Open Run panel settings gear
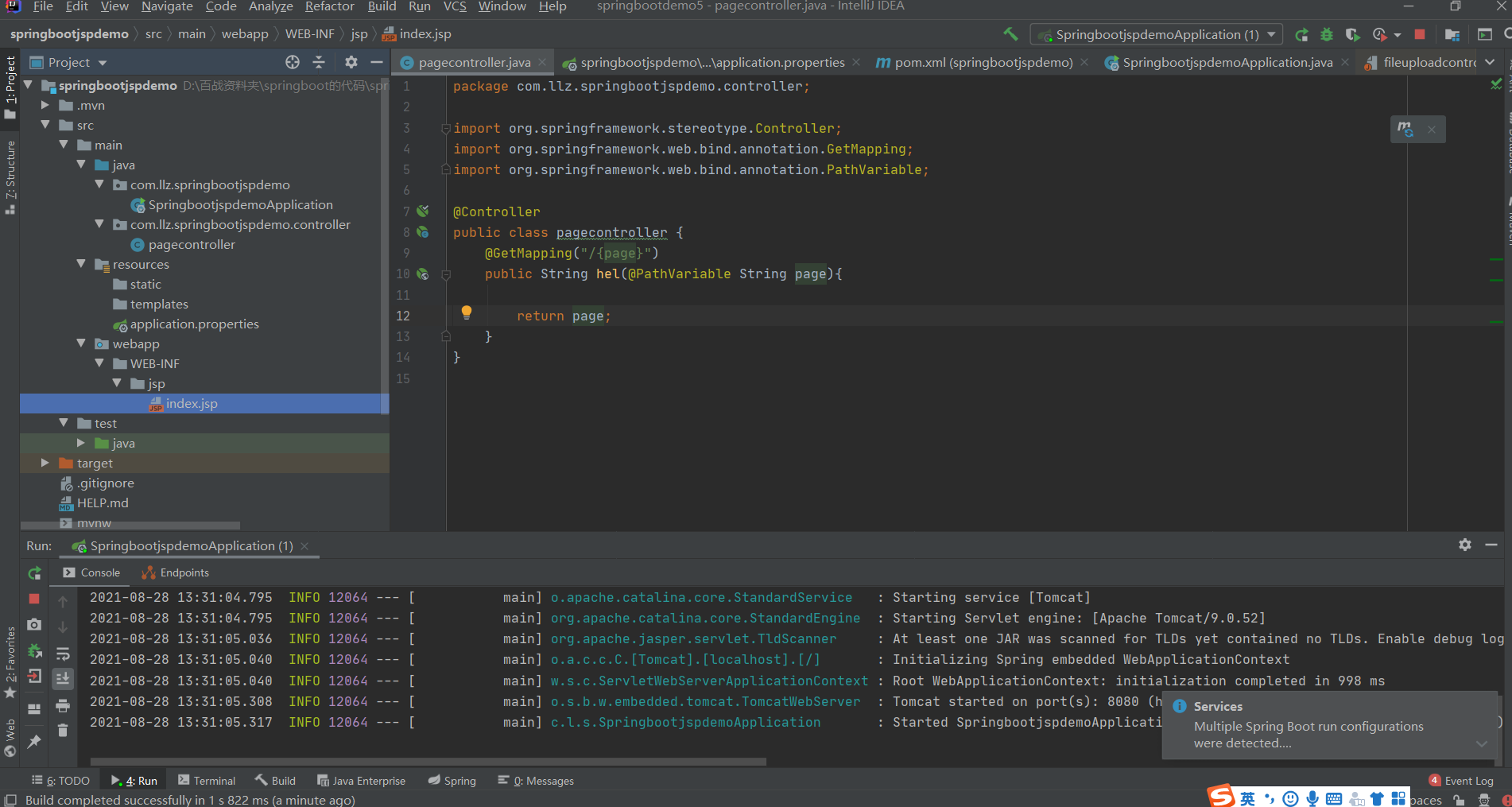Image resolution: width=1512 pixels, height=807 pixels. point(1465,545)
